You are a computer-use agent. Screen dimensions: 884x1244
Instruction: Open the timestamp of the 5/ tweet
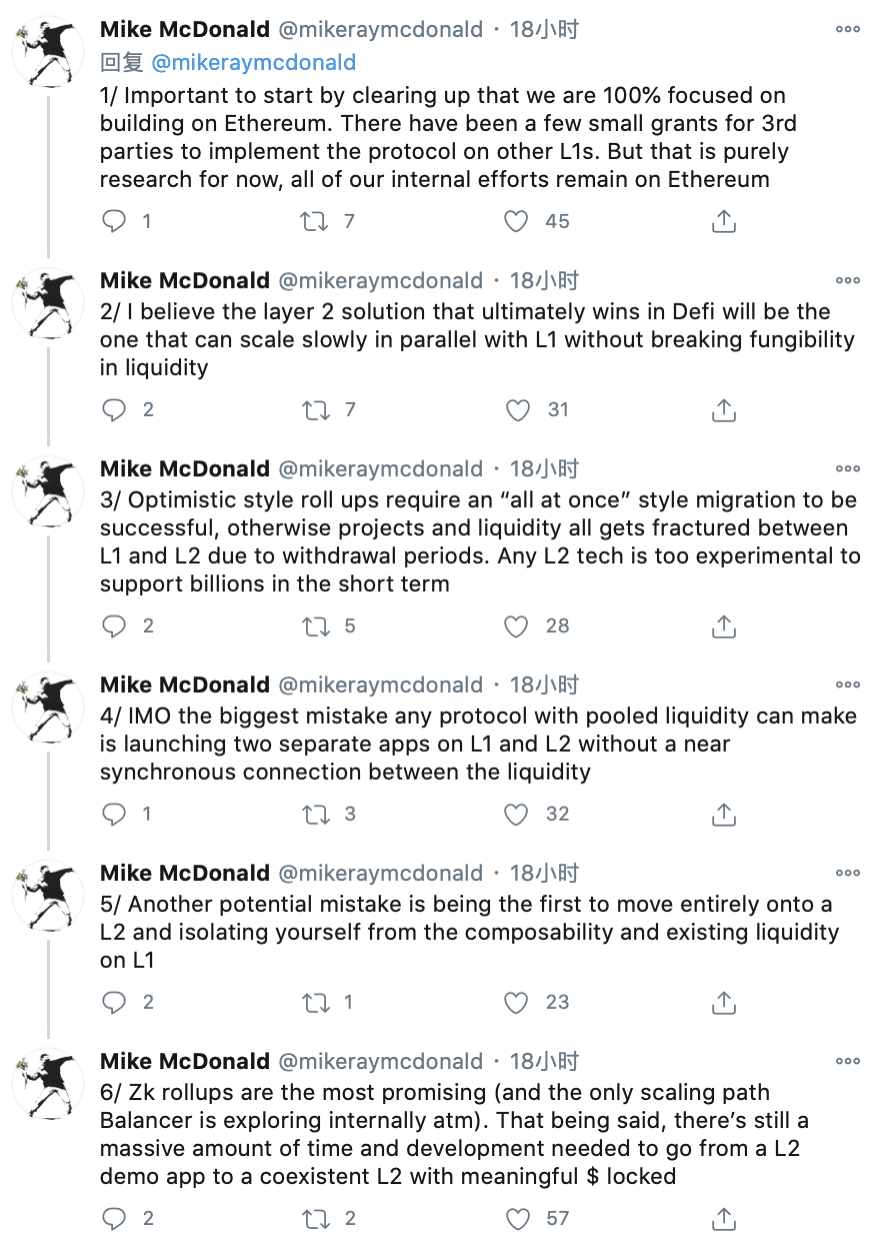pos(544,873)
